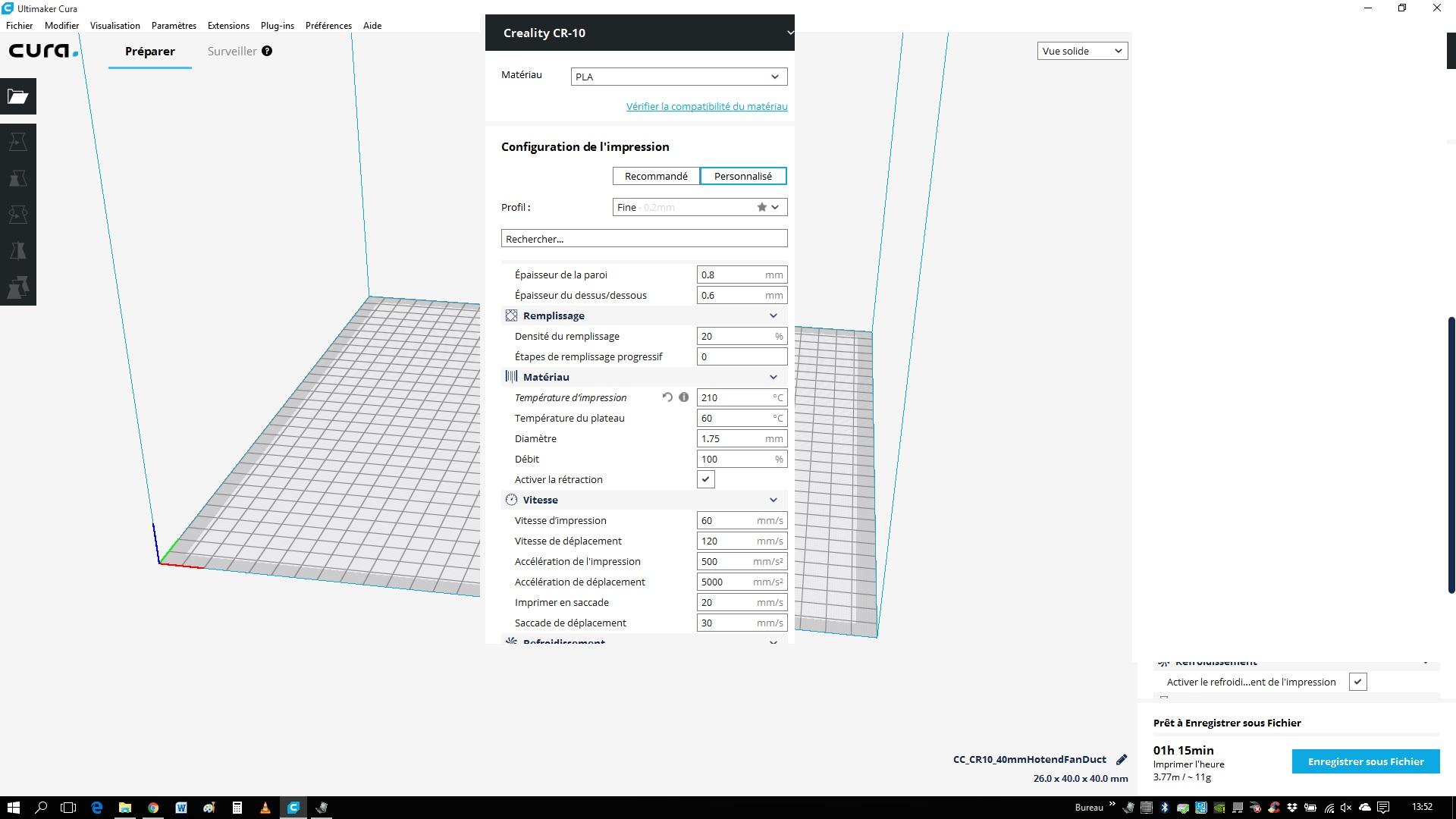Image resolution: width=1456 pixels, height=819 pixels.
Task: Open the Matériau PLA dropdown
Action: (679, 77)
